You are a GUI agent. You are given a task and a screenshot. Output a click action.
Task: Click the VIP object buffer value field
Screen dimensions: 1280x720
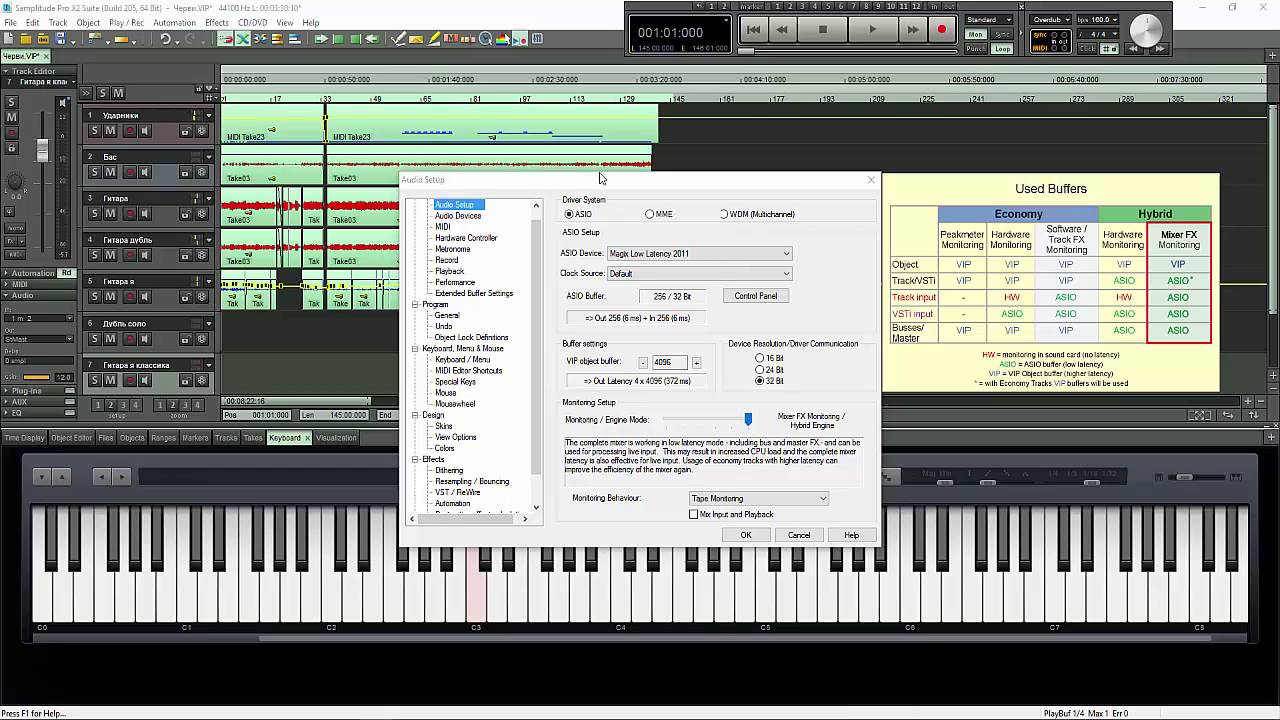[x=669, y=362]
